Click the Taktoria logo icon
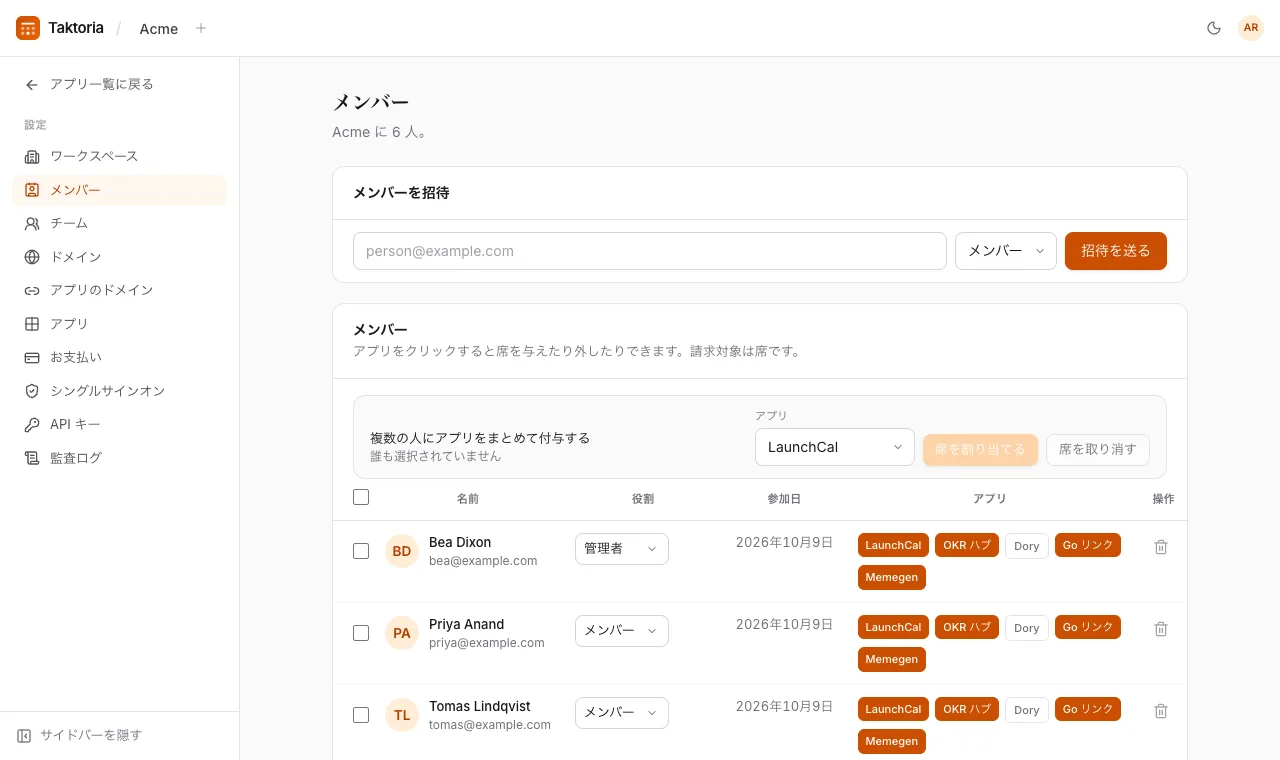 click(28, 28)
